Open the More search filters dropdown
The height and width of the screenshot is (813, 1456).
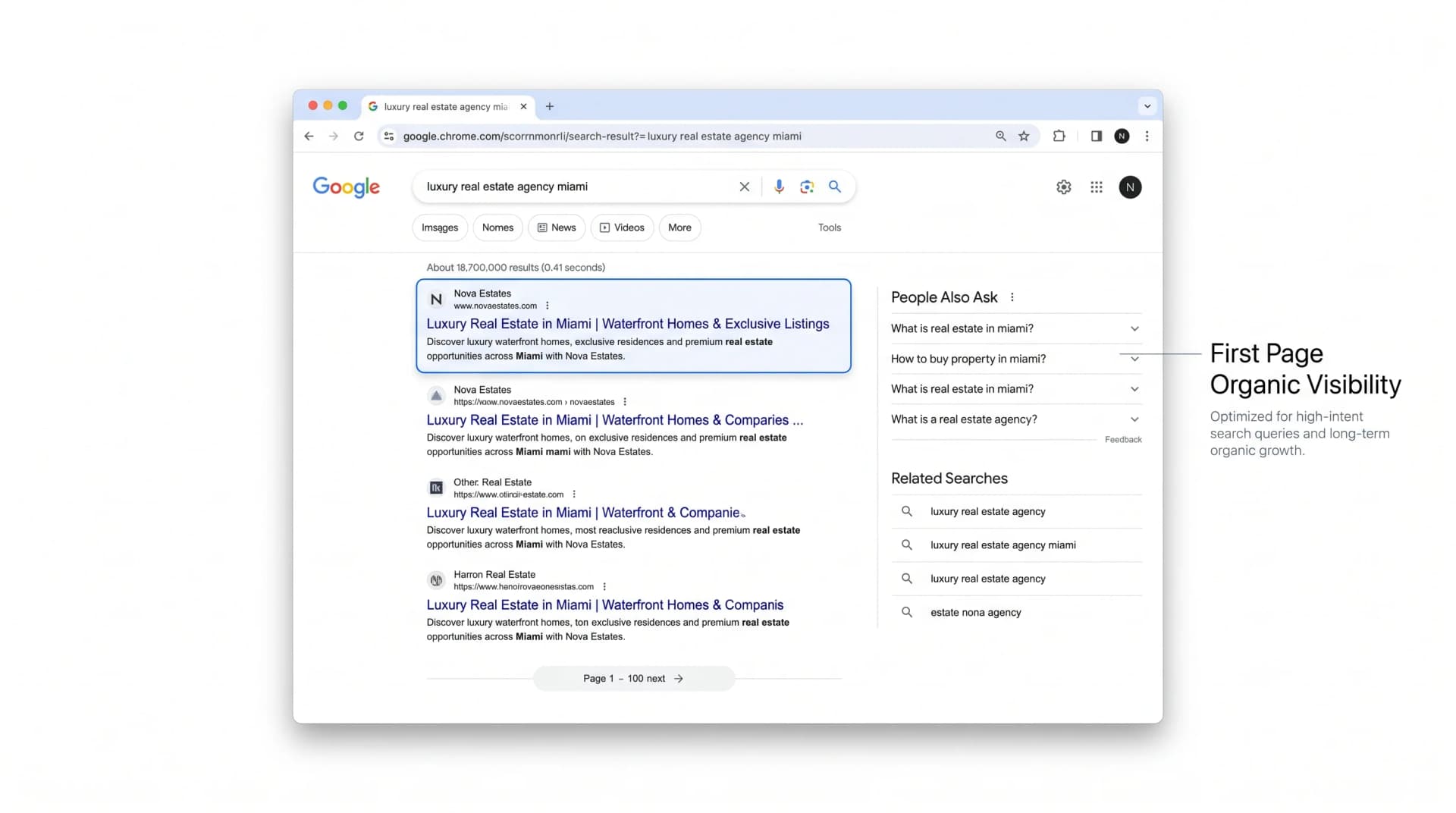tap(679, 228)
